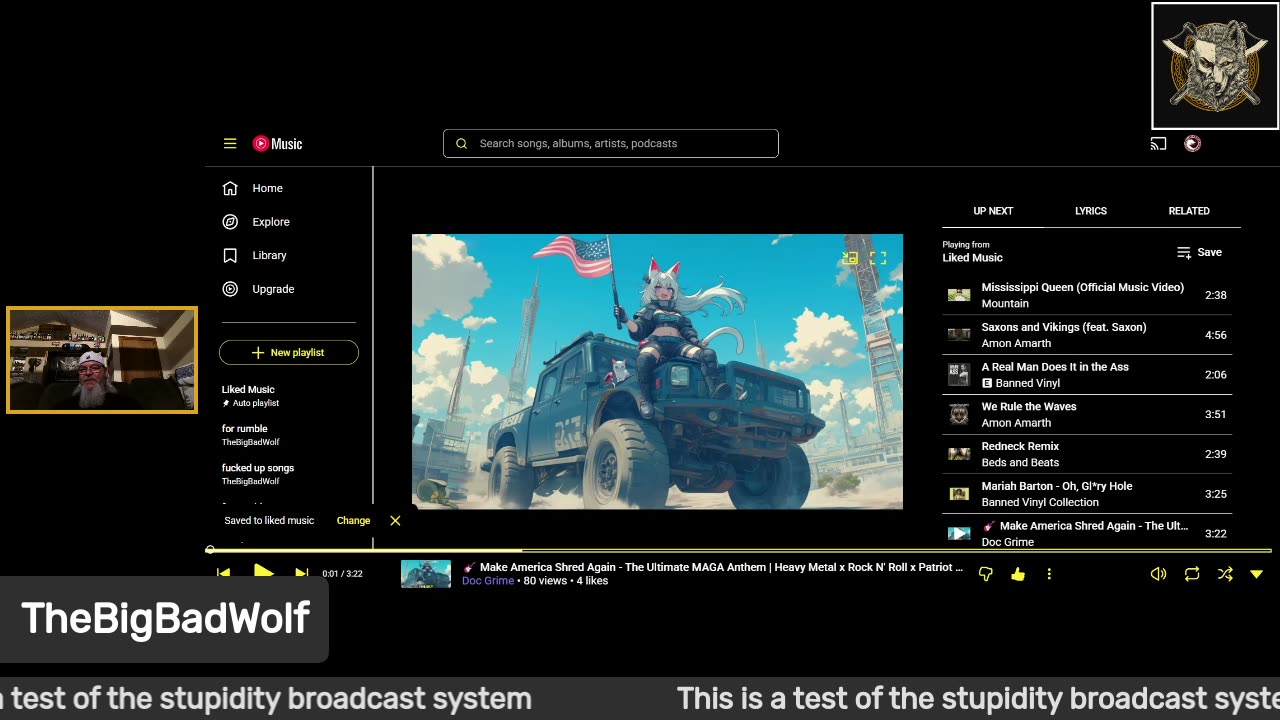Dislike the current song
Image resolution: width=1280 pixels, height=720 pixels.
(986, 574)
